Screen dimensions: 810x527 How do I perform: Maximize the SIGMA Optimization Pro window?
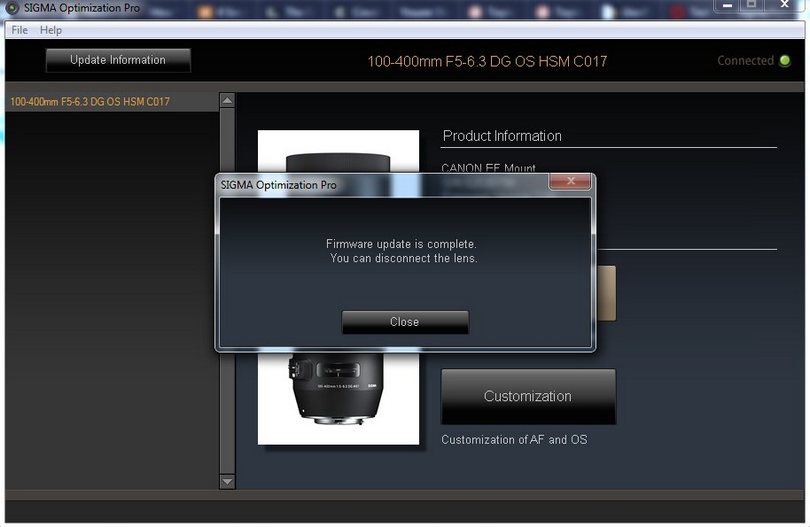pyautogui.click(x=752, y=5)
